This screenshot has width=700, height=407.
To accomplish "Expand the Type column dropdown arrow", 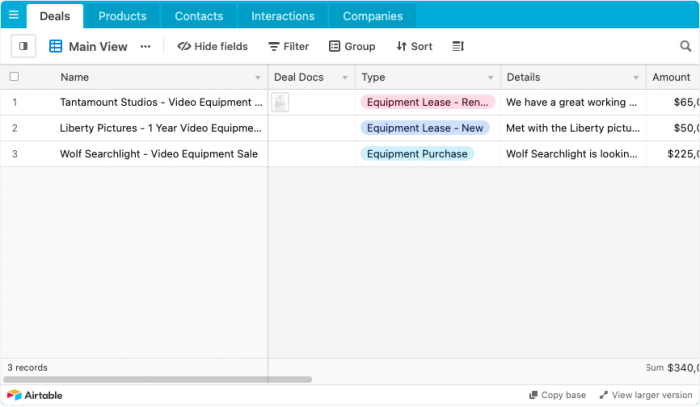I will coord(490,78).
